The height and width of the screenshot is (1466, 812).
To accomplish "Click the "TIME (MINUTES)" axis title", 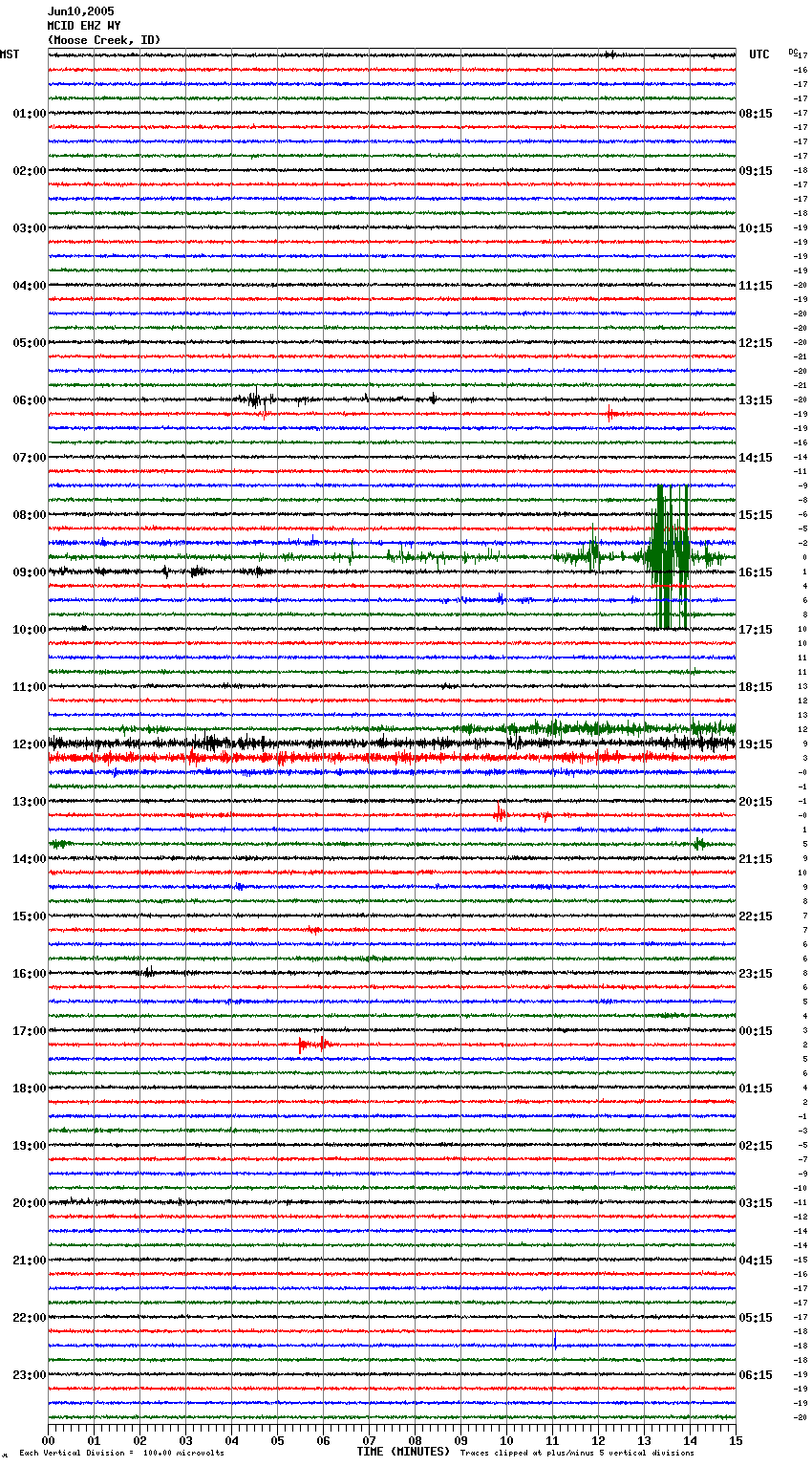I will [403, 1452].
